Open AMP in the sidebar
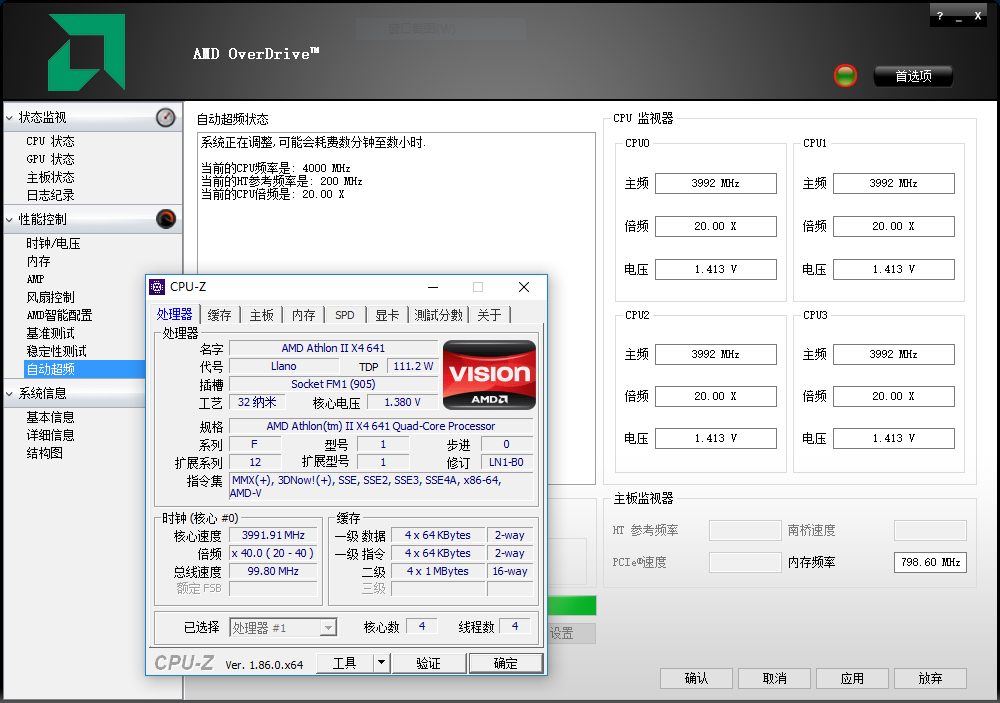 tap(35, 279)
